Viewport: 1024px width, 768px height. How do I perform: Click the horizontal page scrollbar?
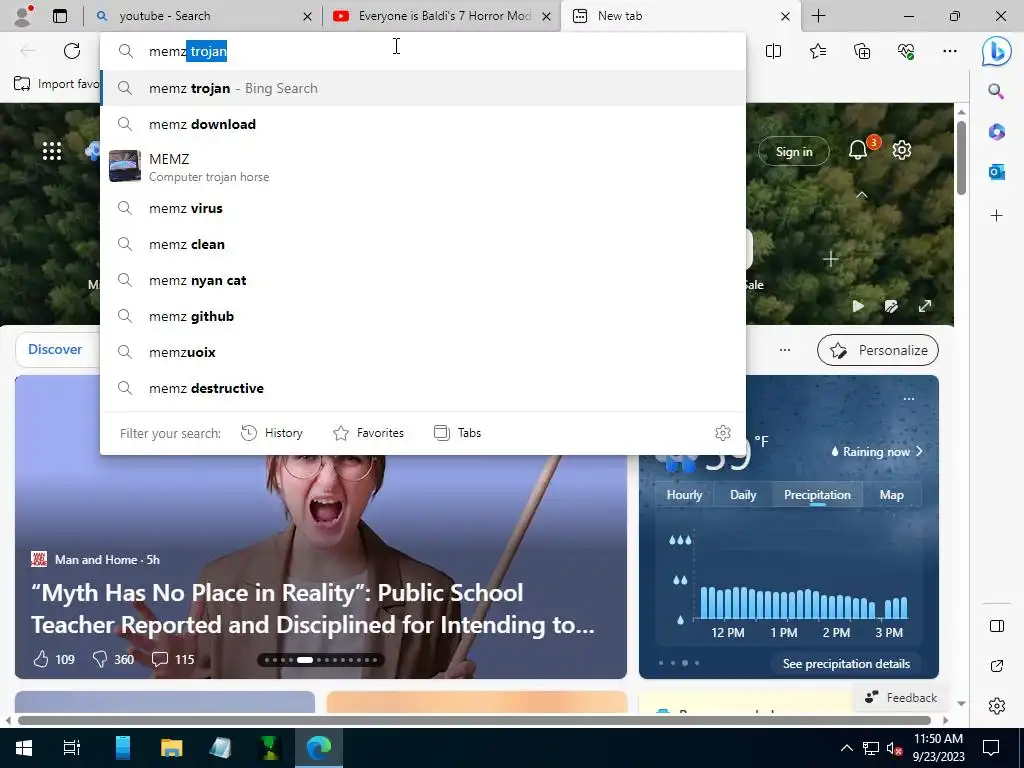474,720
